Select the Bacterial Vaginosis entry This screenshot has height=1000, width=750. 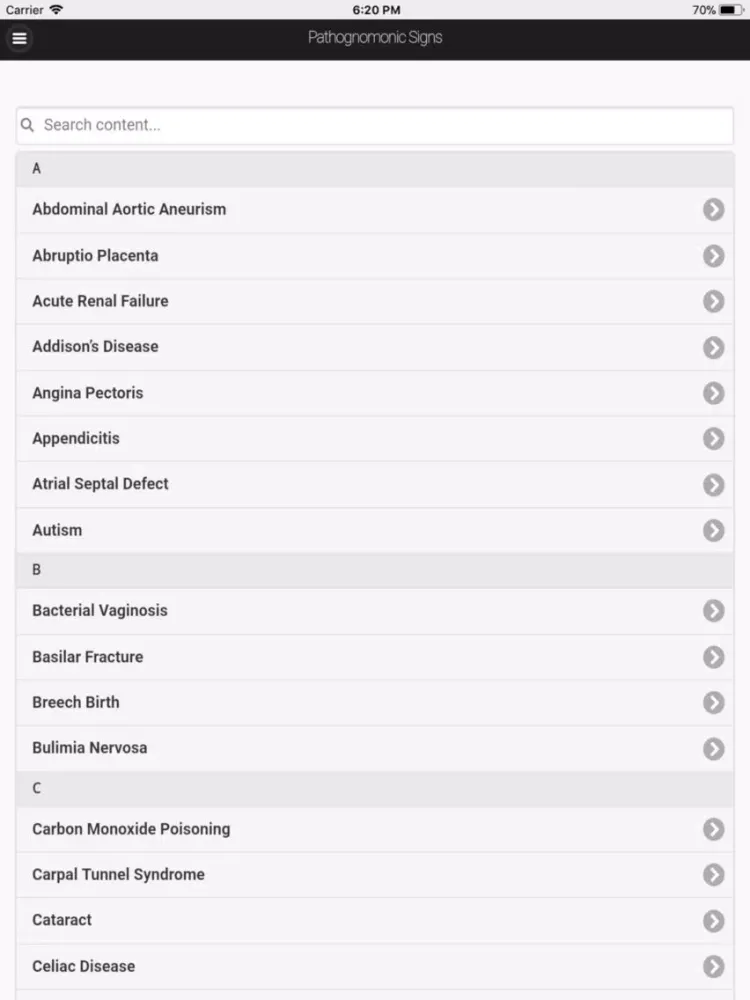[x=100, y=610]
